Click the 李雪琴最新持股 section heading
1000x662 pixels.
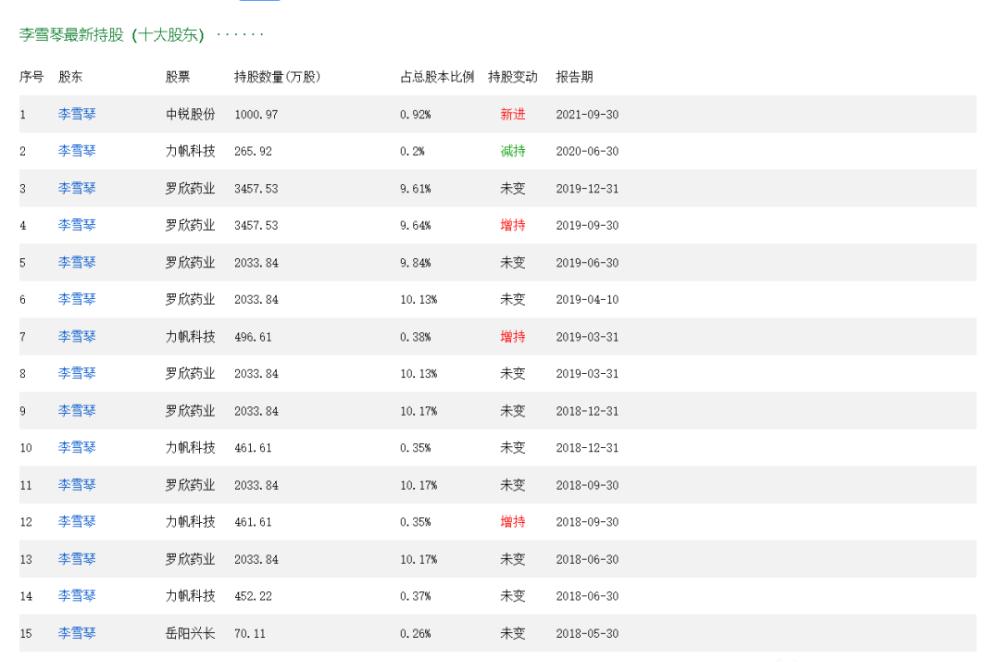pos(112,34)
